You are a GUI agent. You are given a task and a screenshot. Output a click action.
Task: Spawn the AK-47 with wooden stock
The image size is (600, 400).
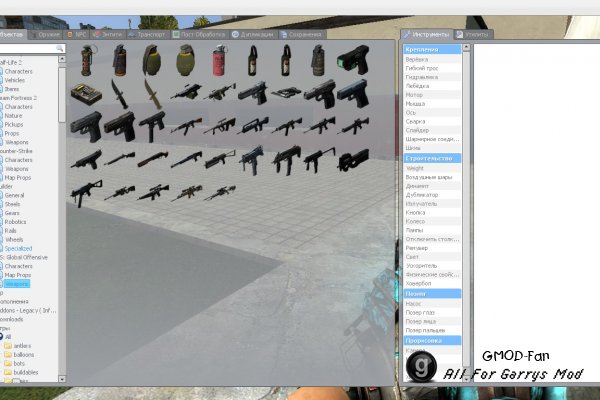tap(186, 126)
